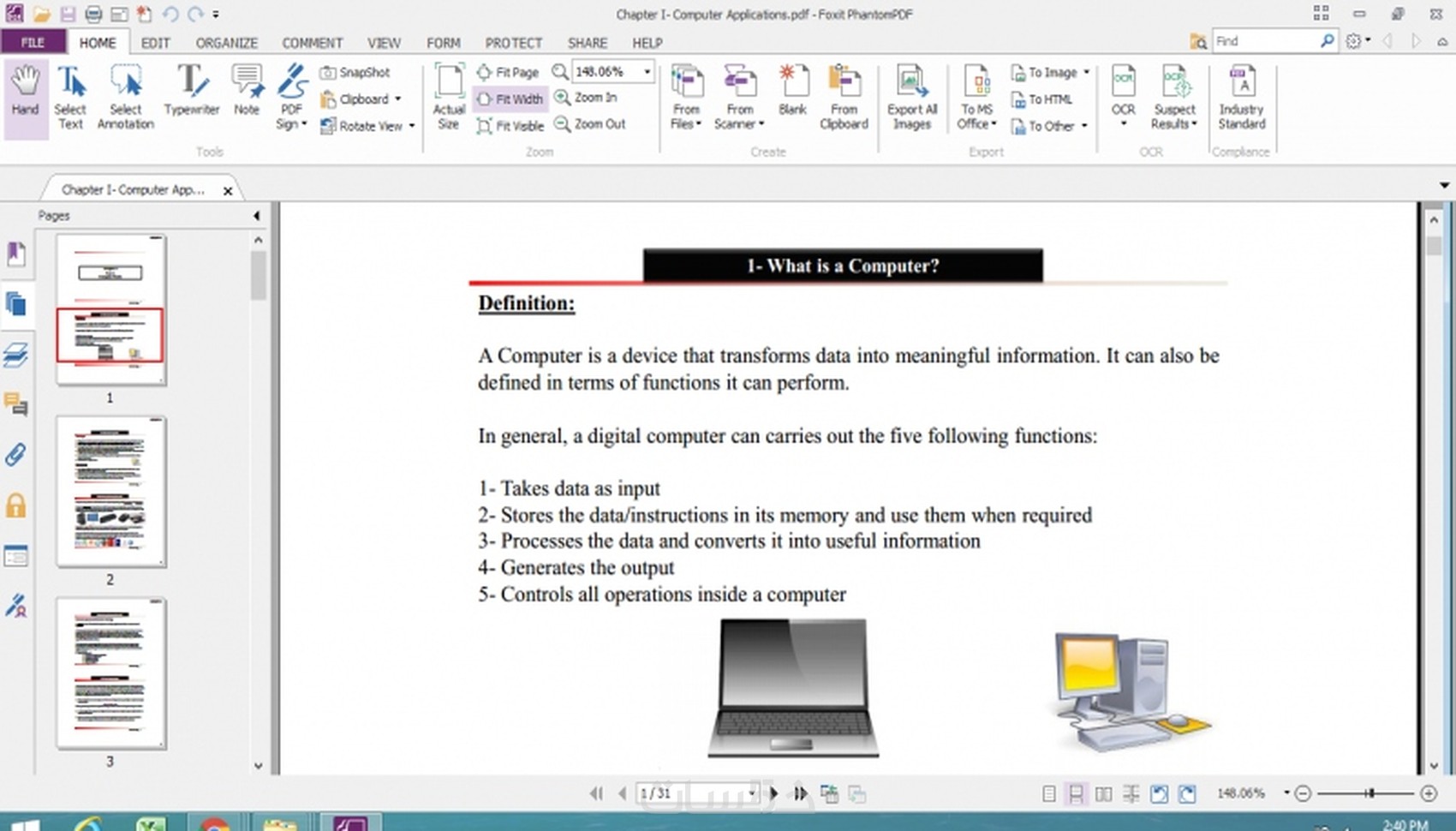Take a SnapShot of the page
The width and height of the screenshot is (1456, 831).
(355, 73)
